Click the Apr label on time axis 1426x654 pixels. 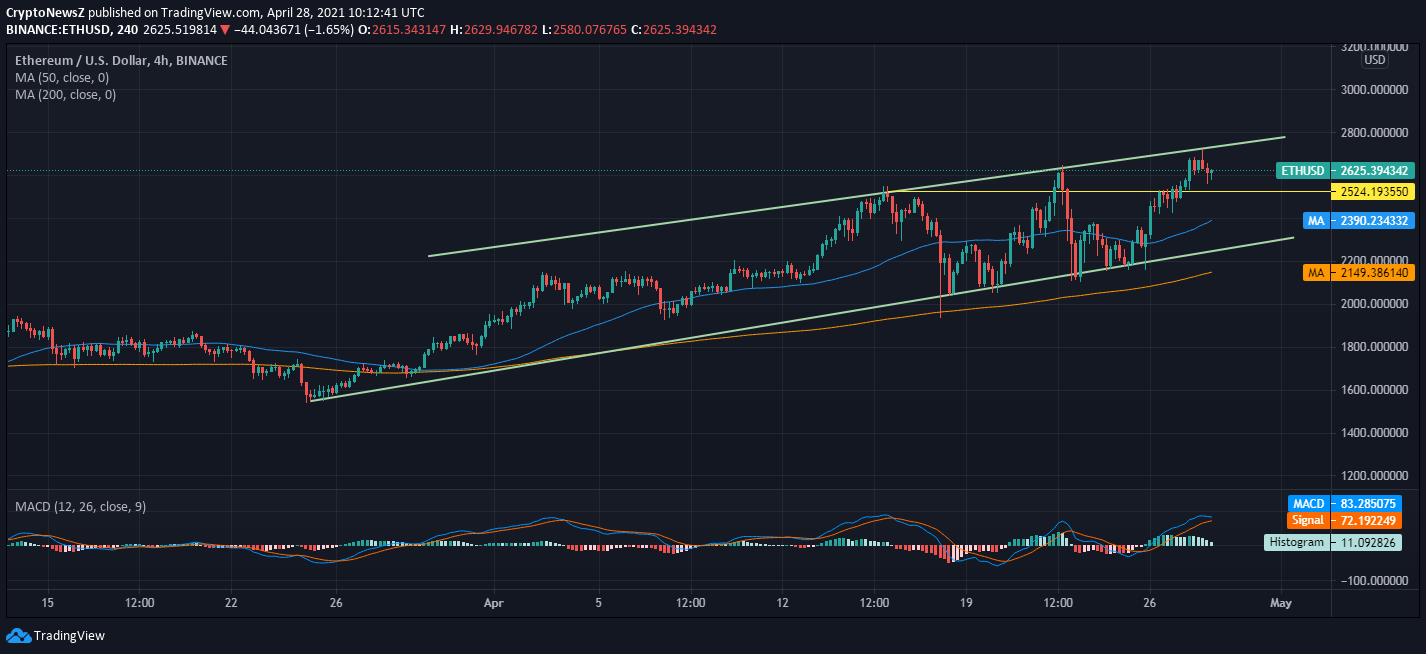point(492,603)
